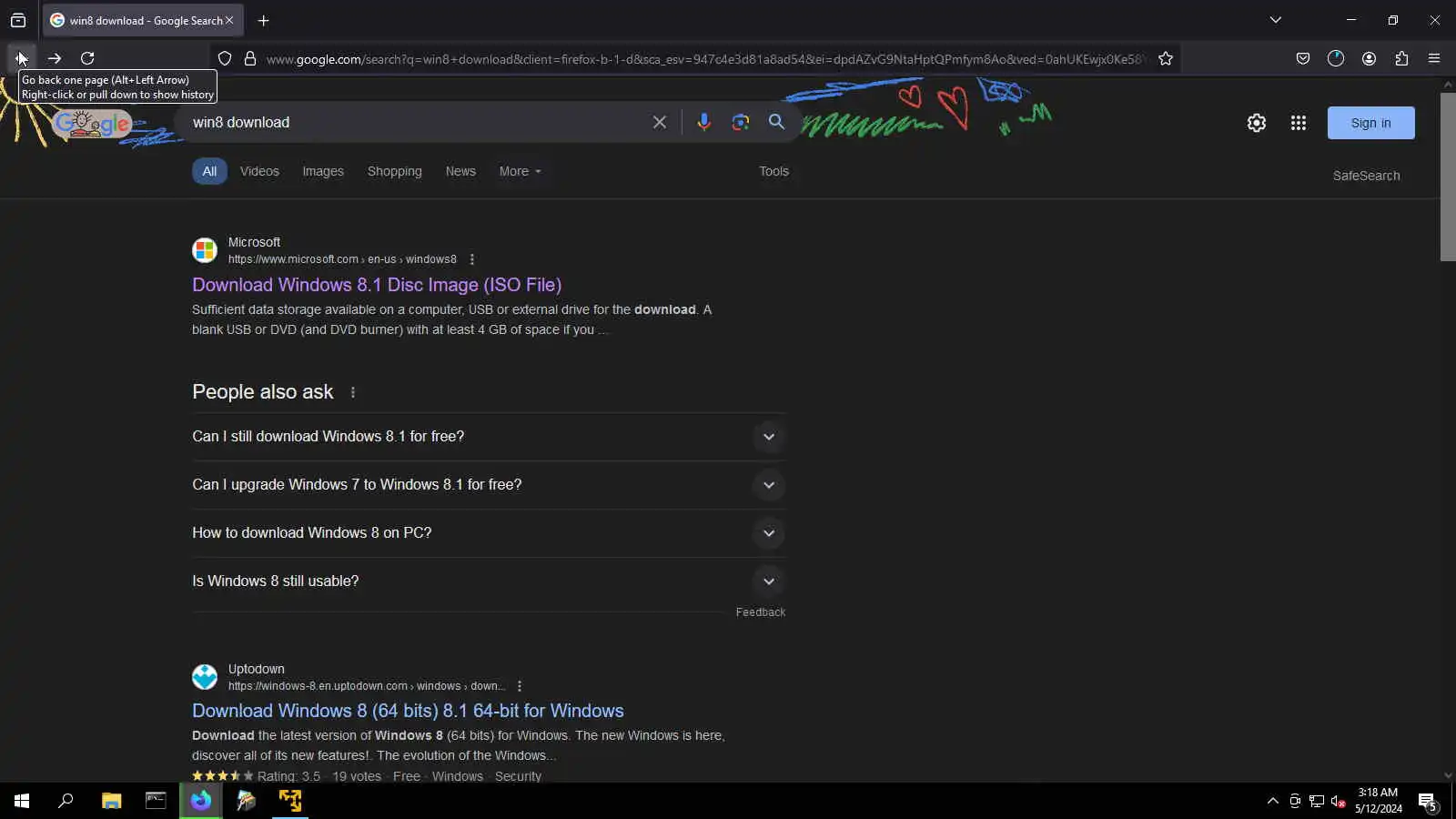Open Download Windows 8.1 Disc Image link
Screen dimensions: 1456x819
point(377,285)
